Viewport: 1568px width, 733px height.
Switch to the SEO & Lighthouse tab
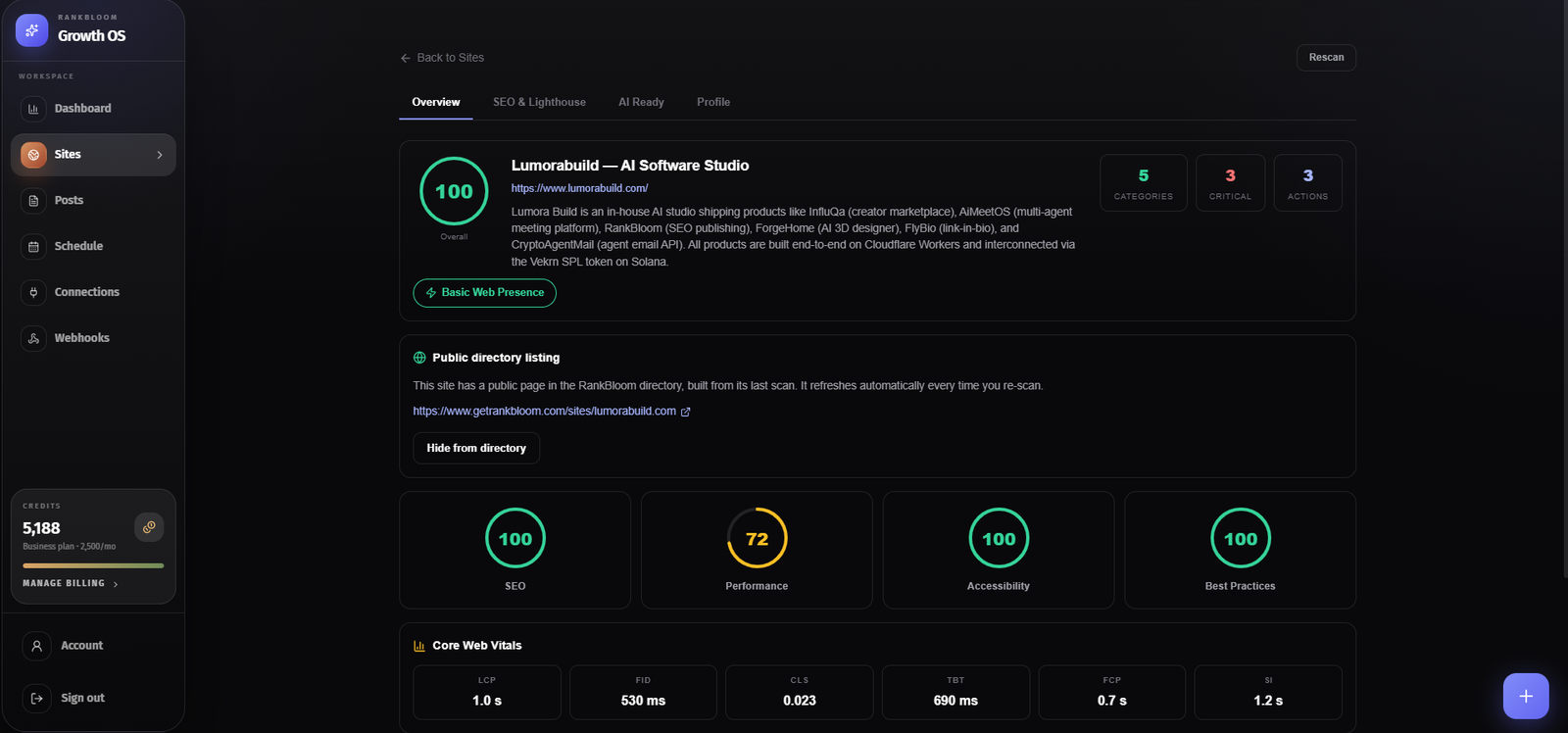[x=539, y=102]
